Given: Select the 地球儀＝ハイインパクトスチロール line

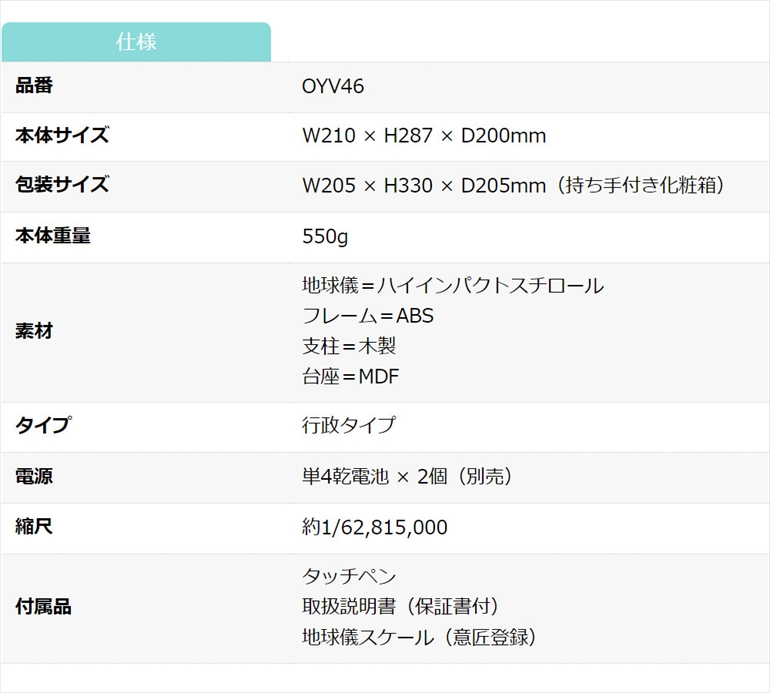Looking at the screenshot, I should 452,286.
